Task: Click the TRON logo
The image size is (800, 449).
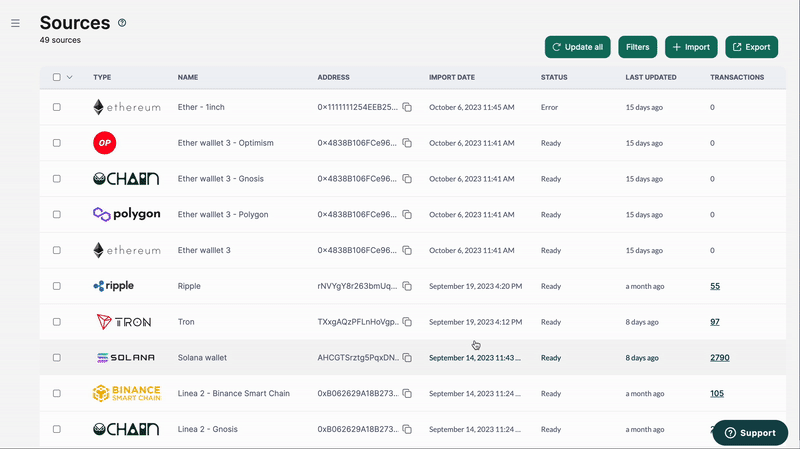Action: point(124,321)
